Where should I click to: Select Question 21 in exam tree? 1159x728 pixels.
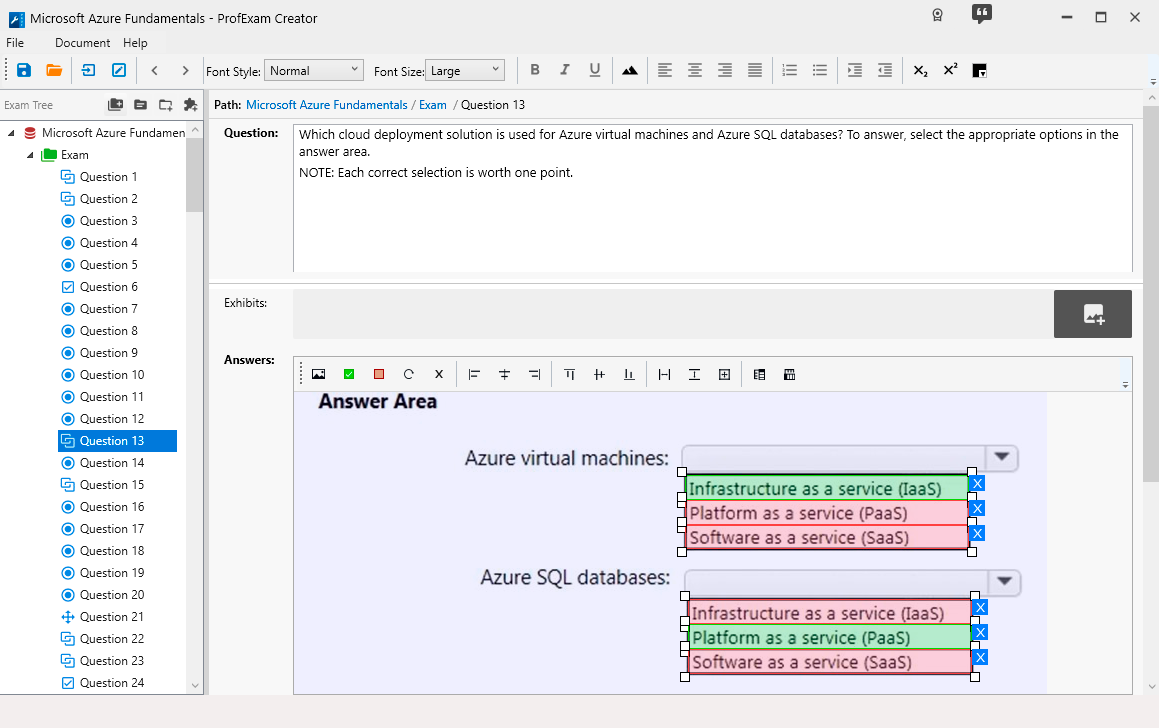point(112,616)
